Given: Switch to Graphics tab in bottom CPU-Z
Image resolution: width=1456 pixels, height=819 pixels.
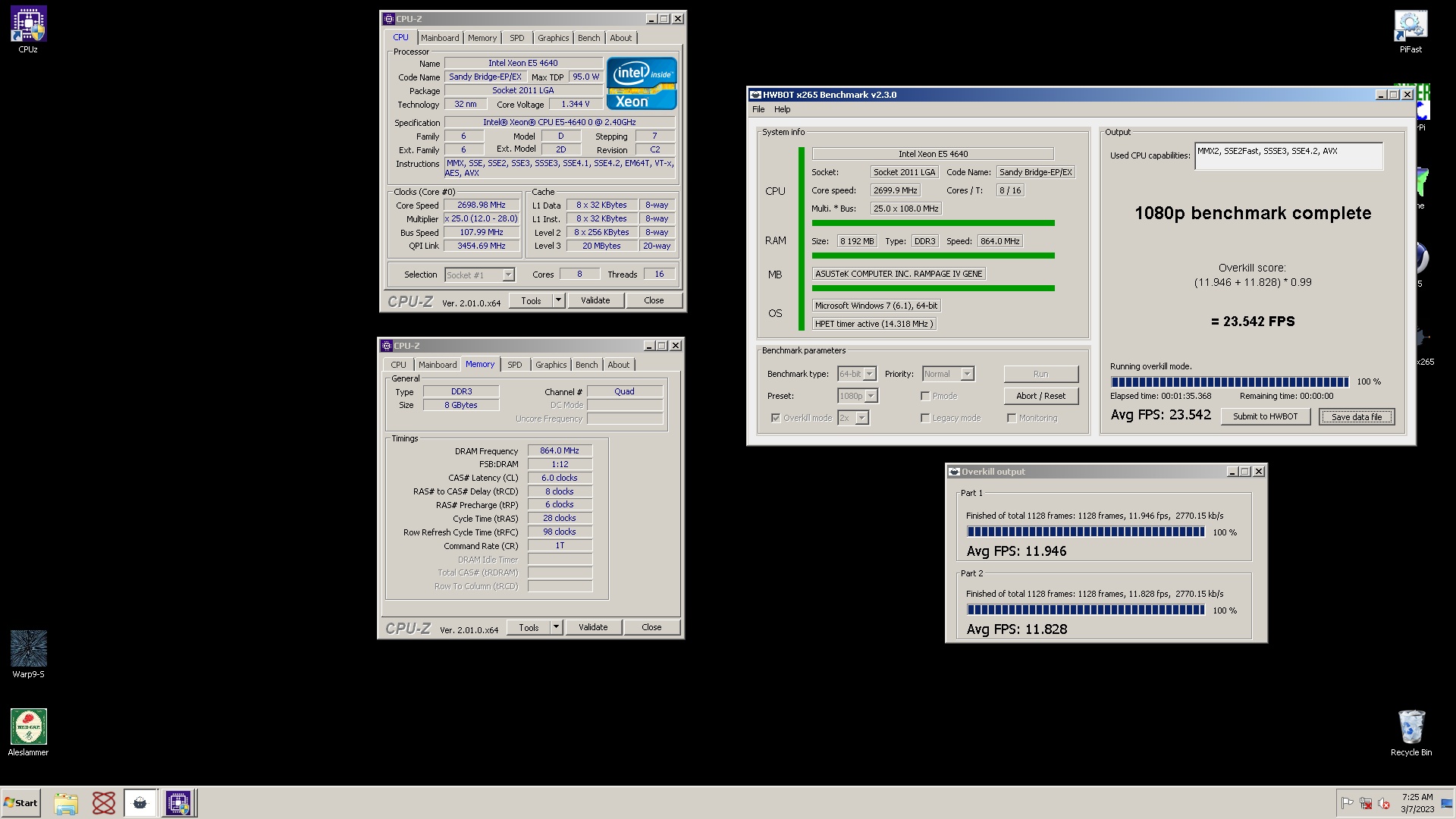Looking at the screenshot, I should coord(551,365).
